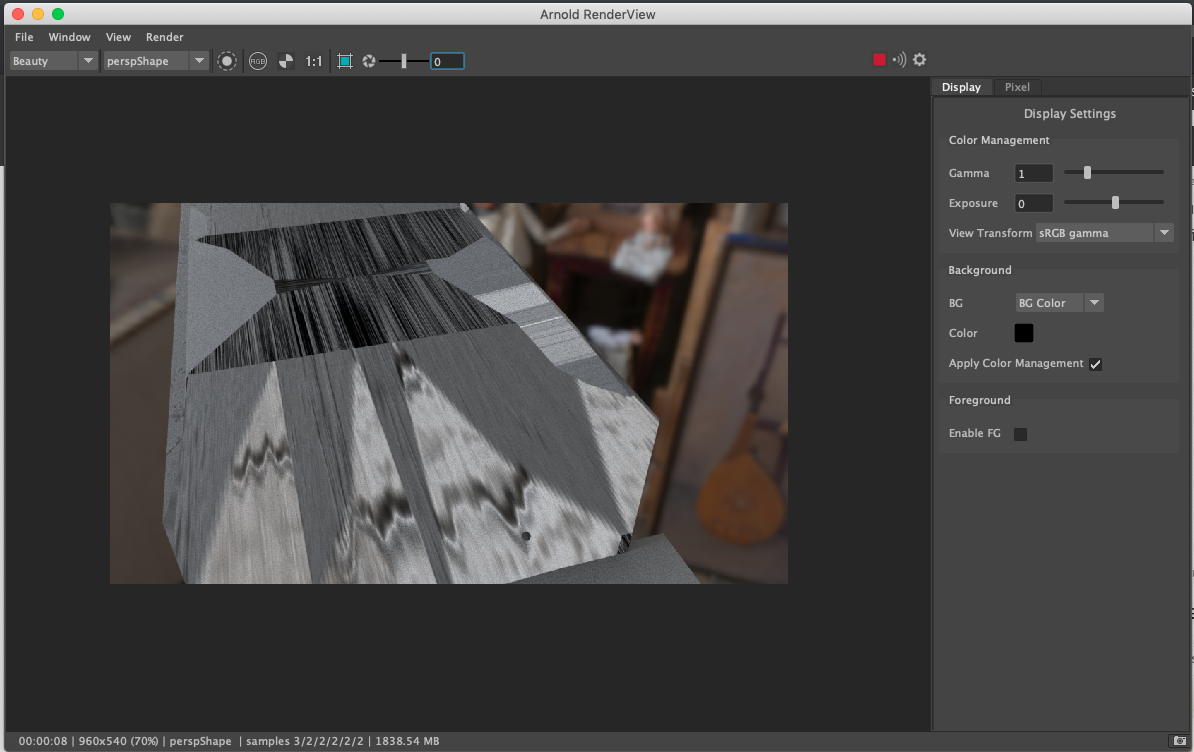Open the perspShape camera dropdown
1194x752 pixels.
point(155,60)
